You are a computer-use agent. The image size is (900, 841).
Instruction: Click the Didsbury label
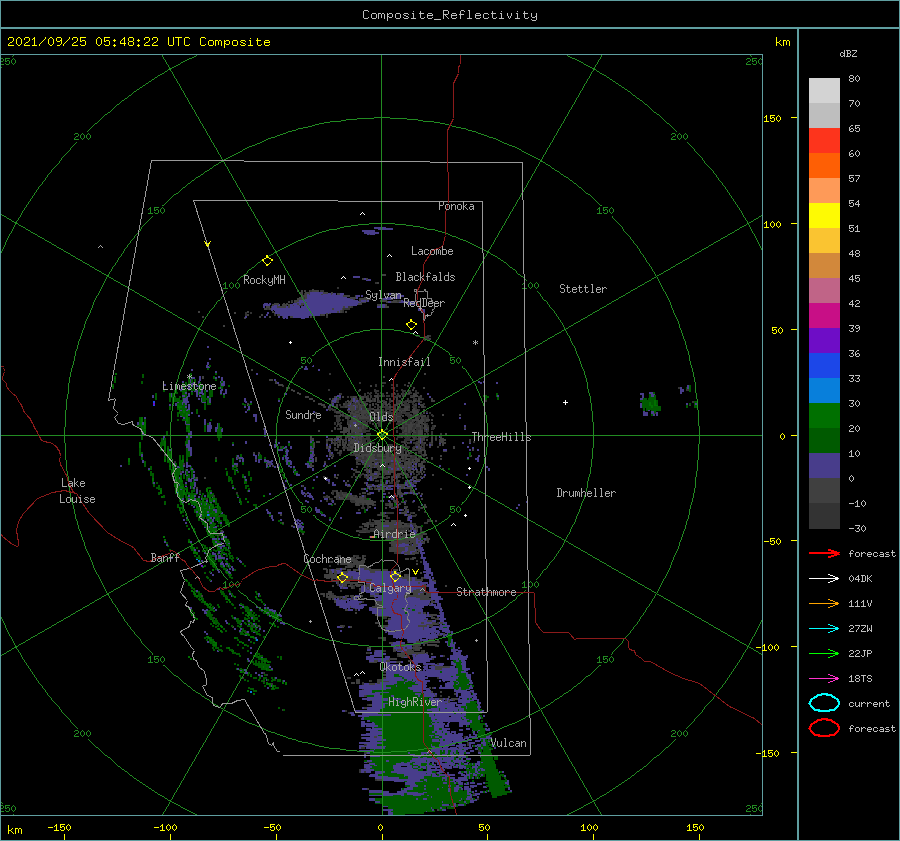coord(377,448)
